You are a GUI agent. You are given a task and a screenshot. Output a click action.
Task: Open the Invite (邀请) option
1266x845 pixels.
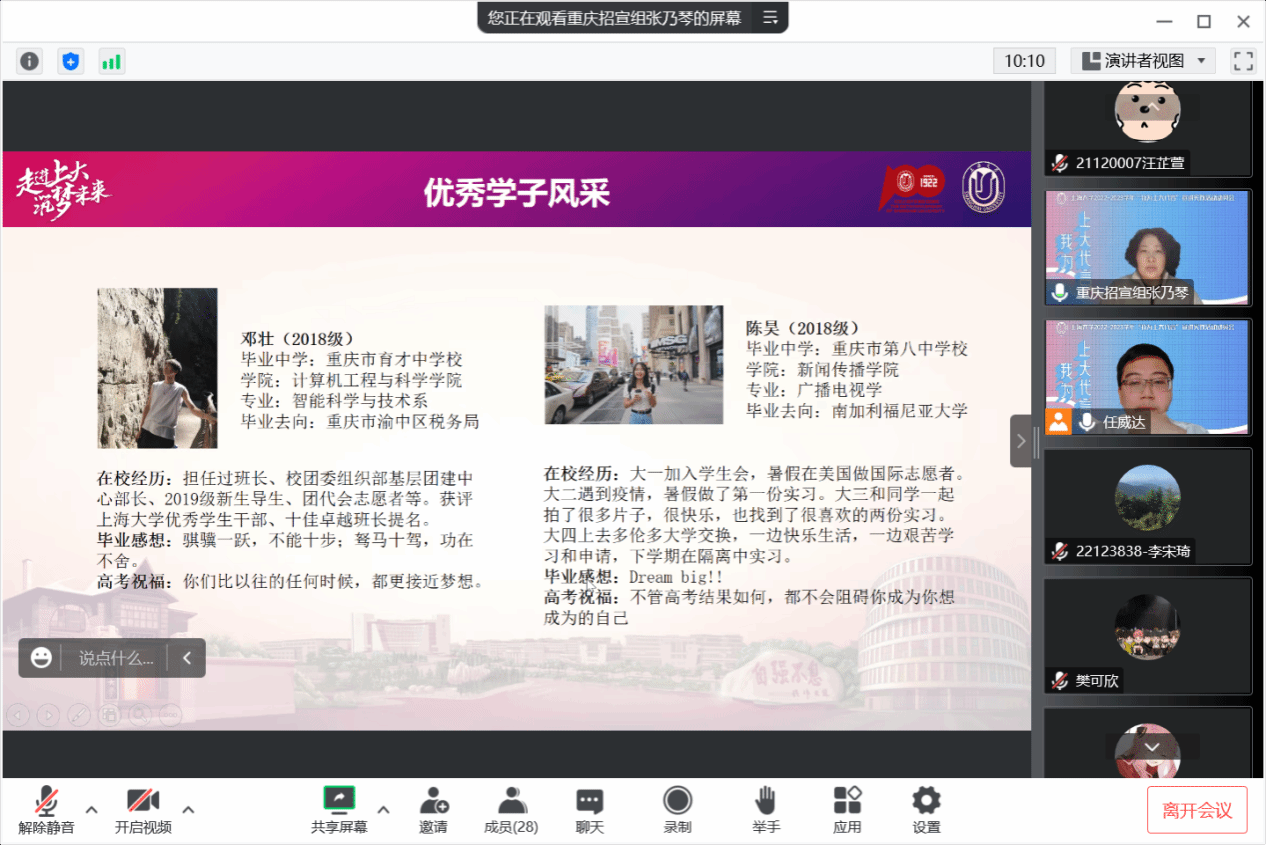433,809
